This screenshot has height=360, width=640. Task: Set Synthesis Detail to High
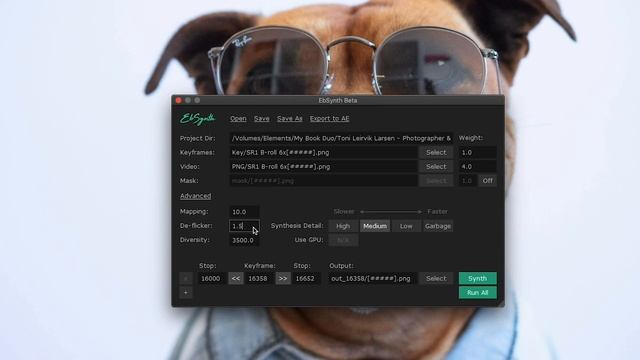(343, 226)
